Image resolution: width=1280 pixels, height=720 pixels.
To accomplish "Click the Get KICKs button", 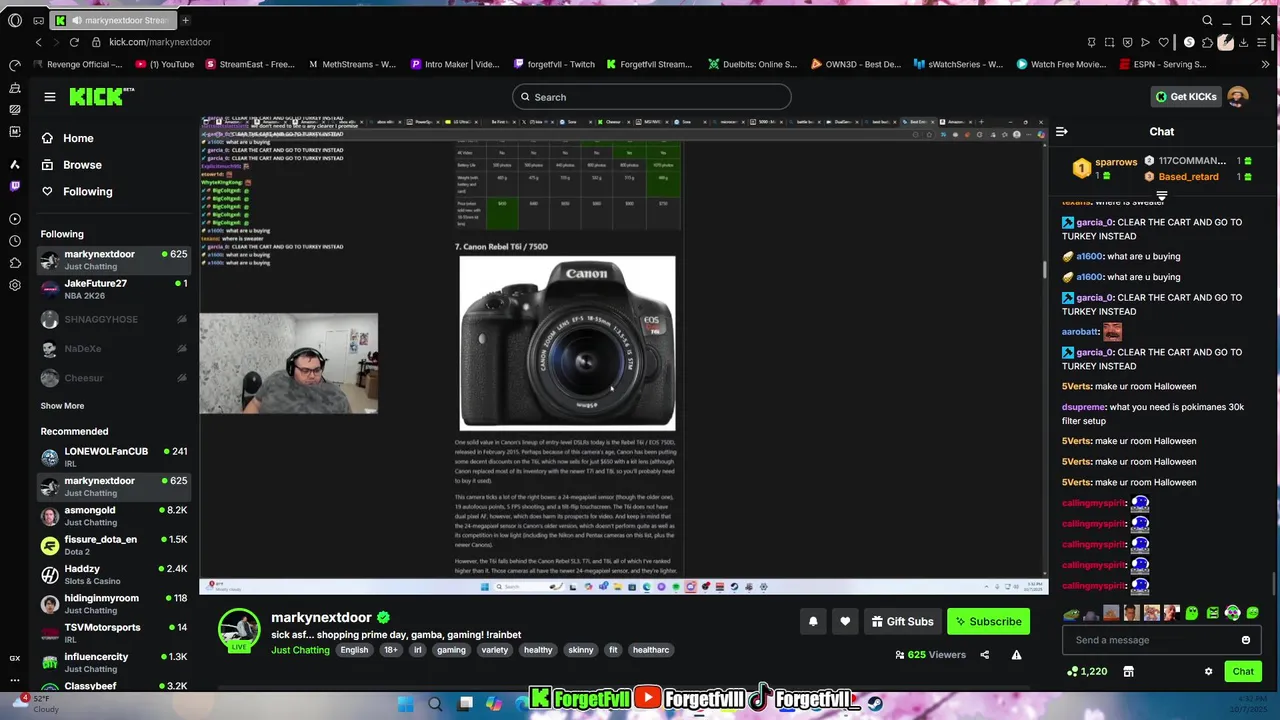I will tap(1187, 97).
